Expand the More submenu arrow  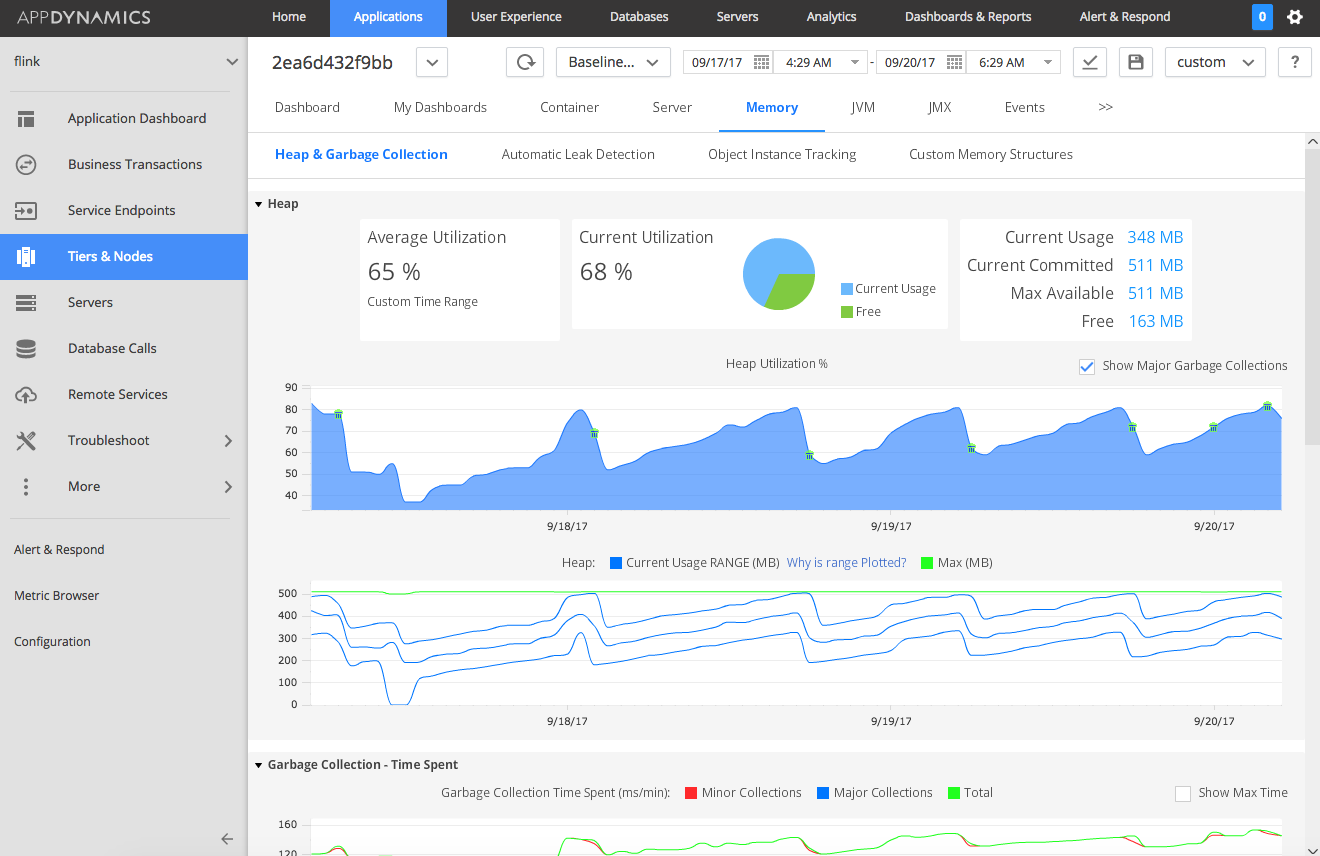(x=228, y=487)
